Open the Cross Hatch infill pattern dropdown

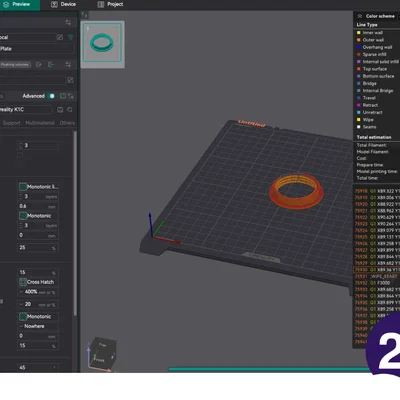pyautogui.click(x=38, y=282)
